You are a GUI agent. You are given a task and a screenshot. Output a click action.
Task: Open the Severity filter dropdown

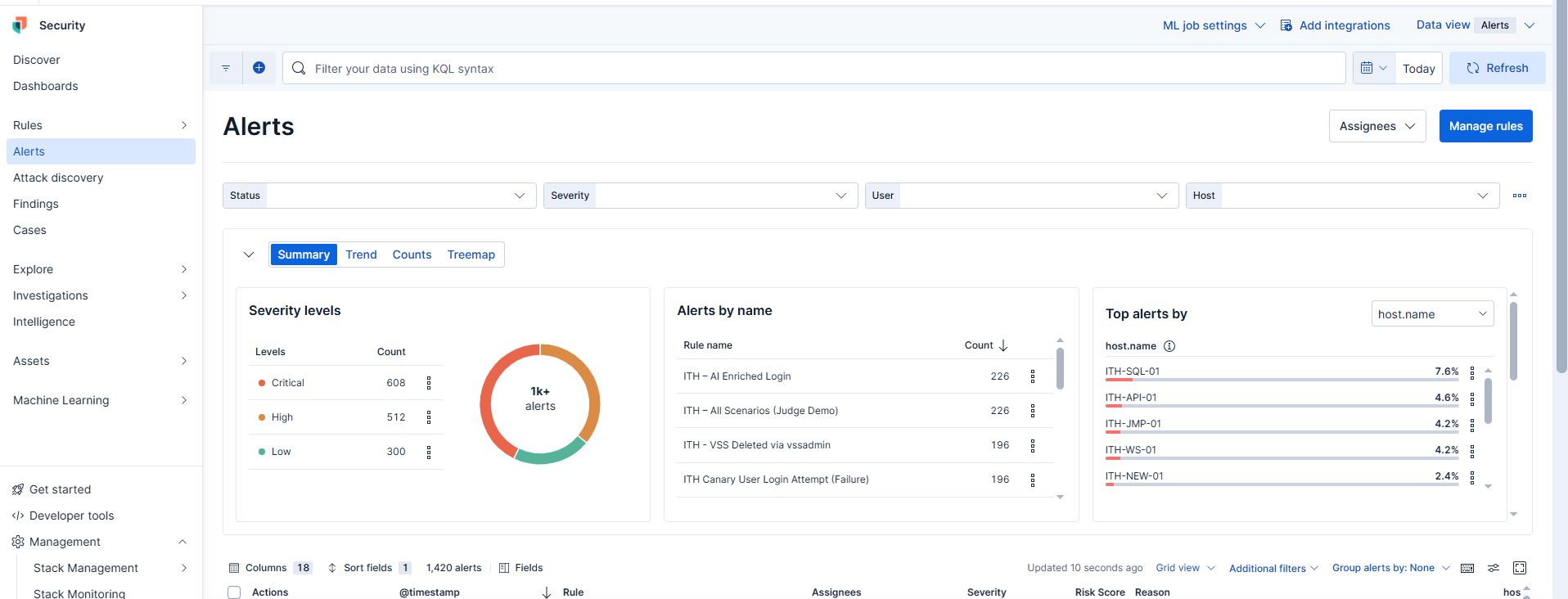701,196
